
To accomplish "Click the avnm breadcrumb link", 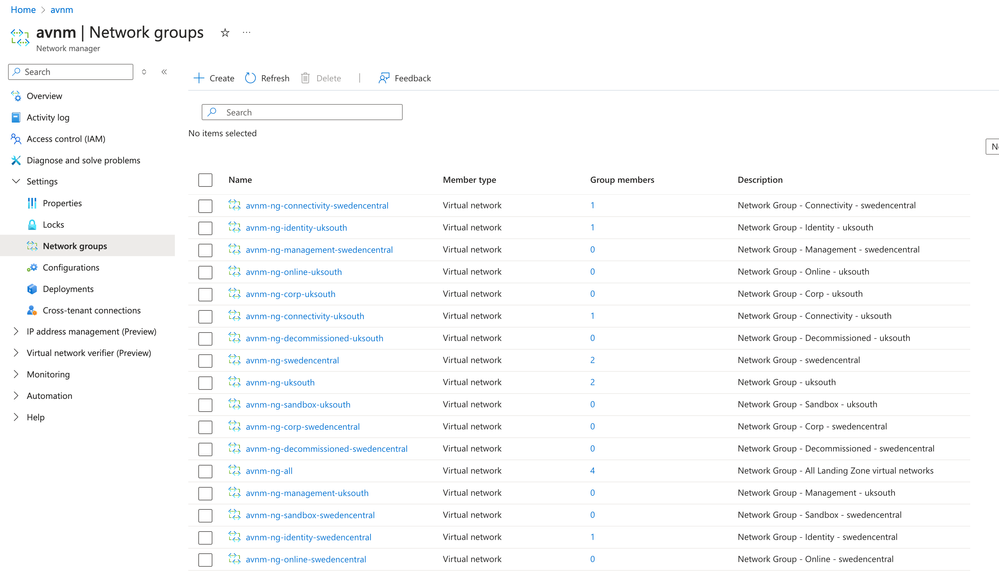I will [x=62, y=10].
